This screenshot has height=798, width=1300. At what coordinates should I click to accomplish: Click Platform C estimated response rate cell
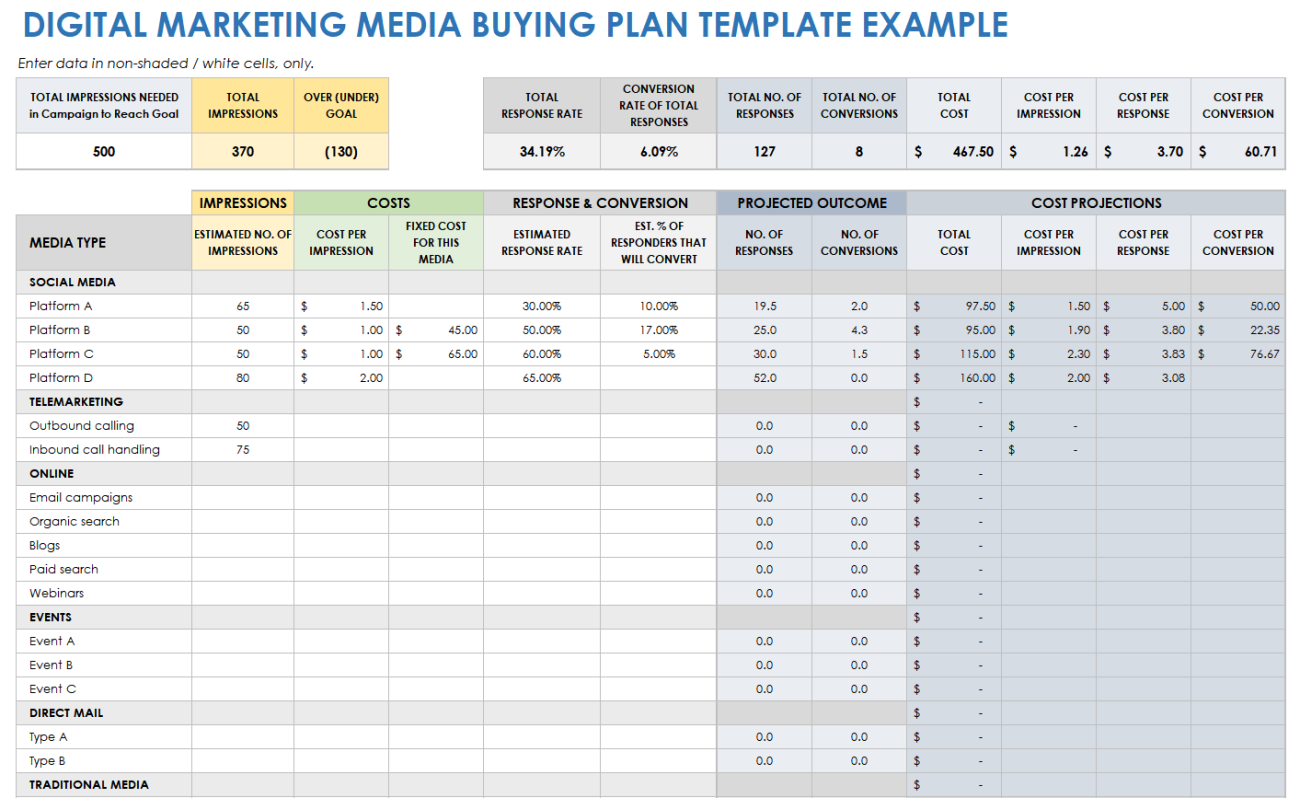(x=541, y=354)
